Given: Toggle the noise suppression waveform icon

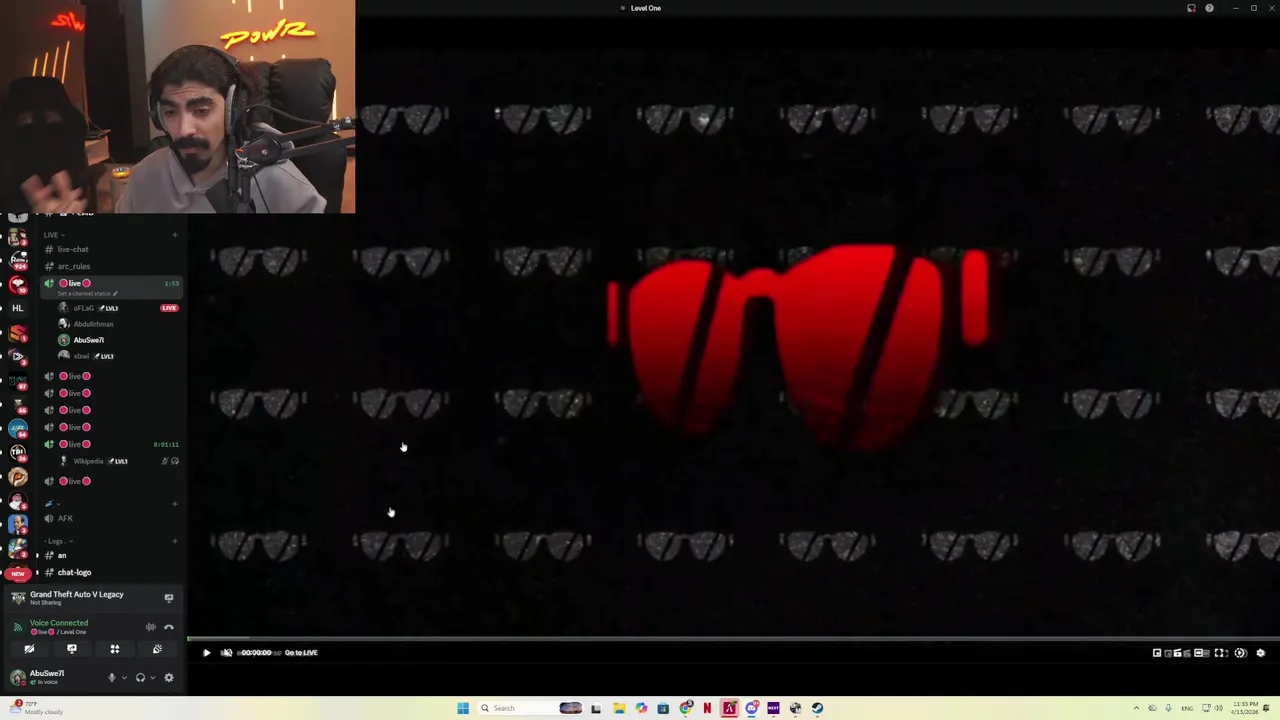Looking at the screenshot, I should (151, 627).
